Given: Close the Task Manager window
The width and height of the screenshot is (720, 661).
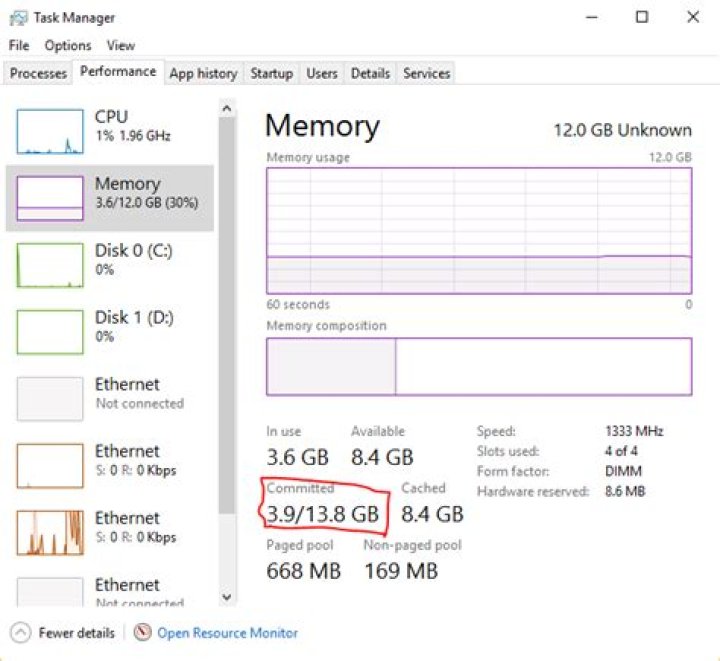Looking at the screenshot, I should click(693, 17).
